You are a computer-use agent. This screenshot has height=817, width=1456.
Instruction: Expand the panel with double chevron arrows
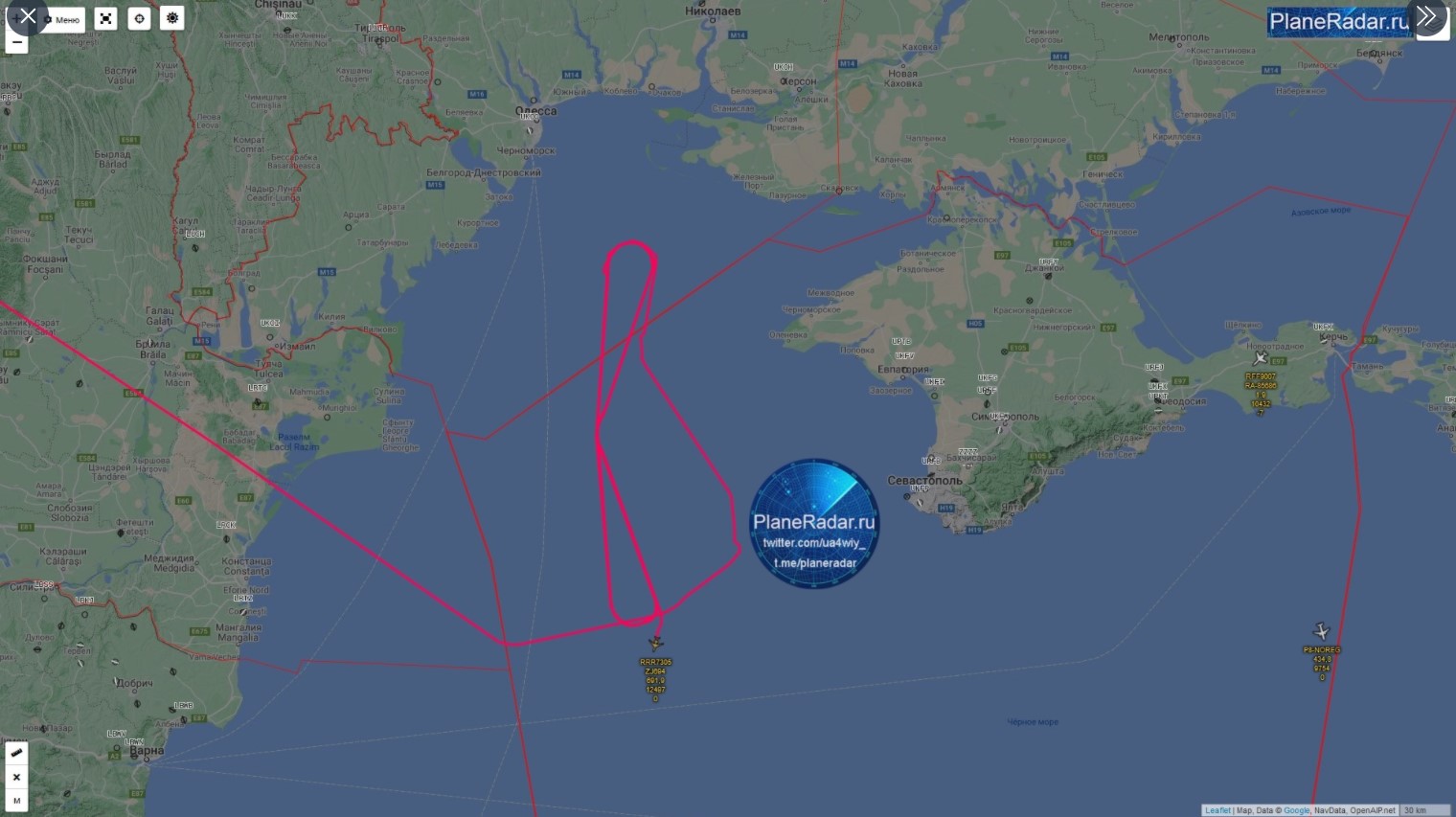[1427, 16]
